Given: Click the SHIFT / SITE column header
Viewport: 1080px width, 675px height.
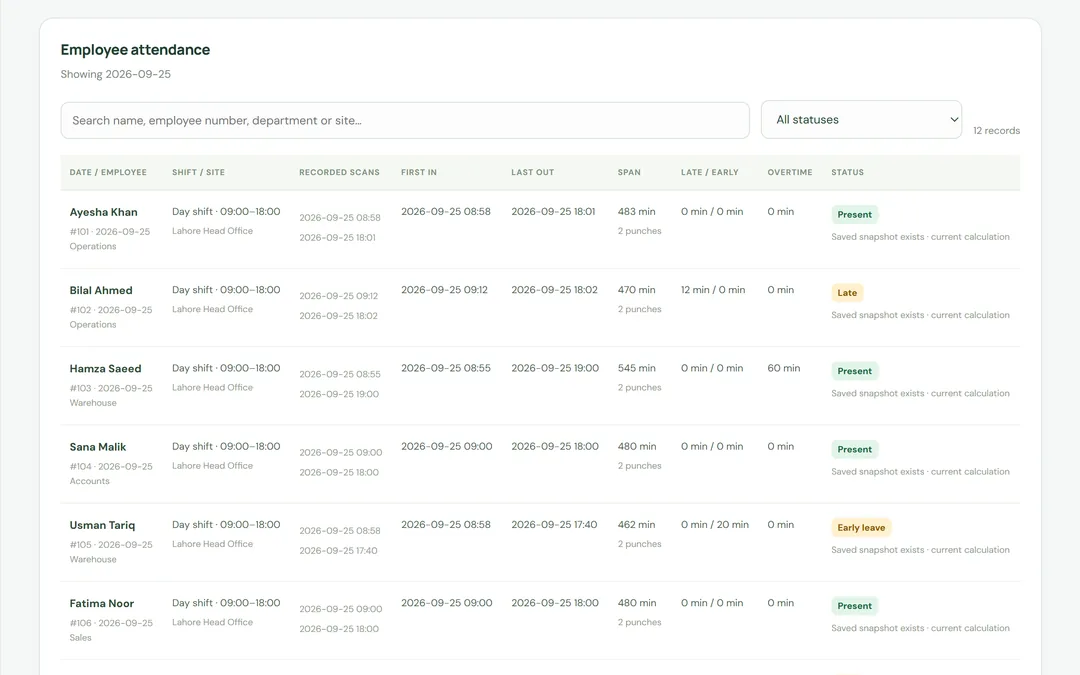Looking at the screenshot, I should pos(198,172).
